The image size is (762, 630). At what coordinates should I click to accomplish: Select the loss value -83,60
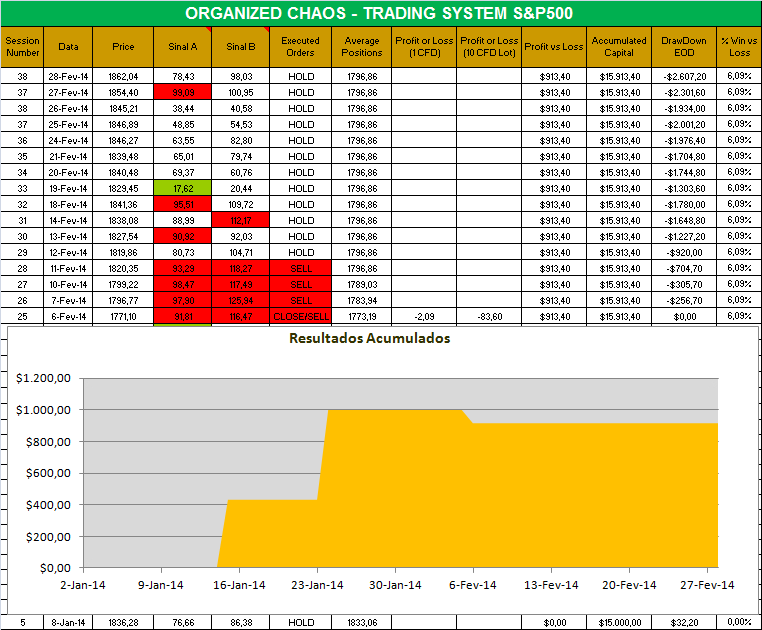click(x=489, y=316)
